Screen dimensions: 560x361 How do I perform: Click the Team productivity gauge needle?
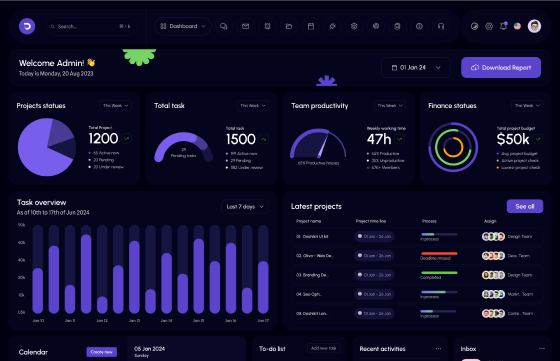click(323, 146)
